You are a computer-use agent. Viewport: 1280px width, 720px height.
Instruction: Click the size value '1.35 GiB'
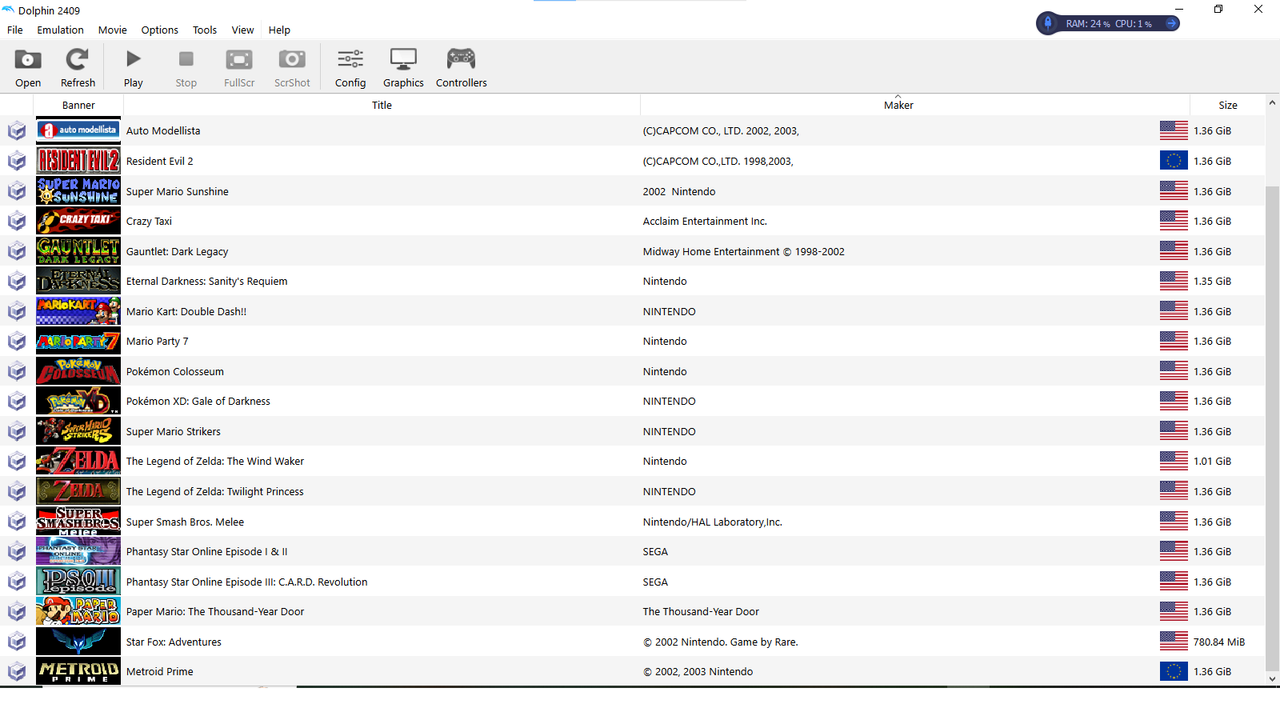point(1212,282)
